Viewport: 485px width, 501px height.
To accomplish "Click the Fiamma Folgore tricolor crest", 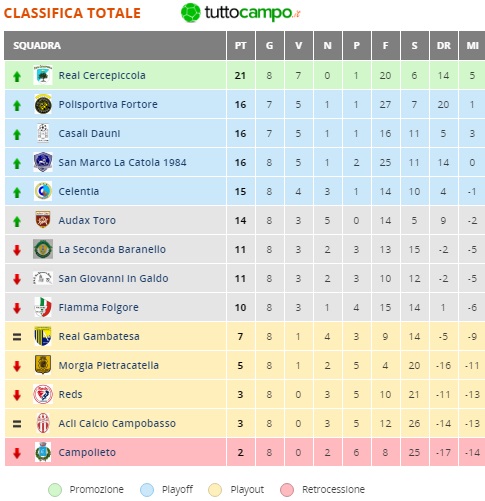I will click(43, 307).
